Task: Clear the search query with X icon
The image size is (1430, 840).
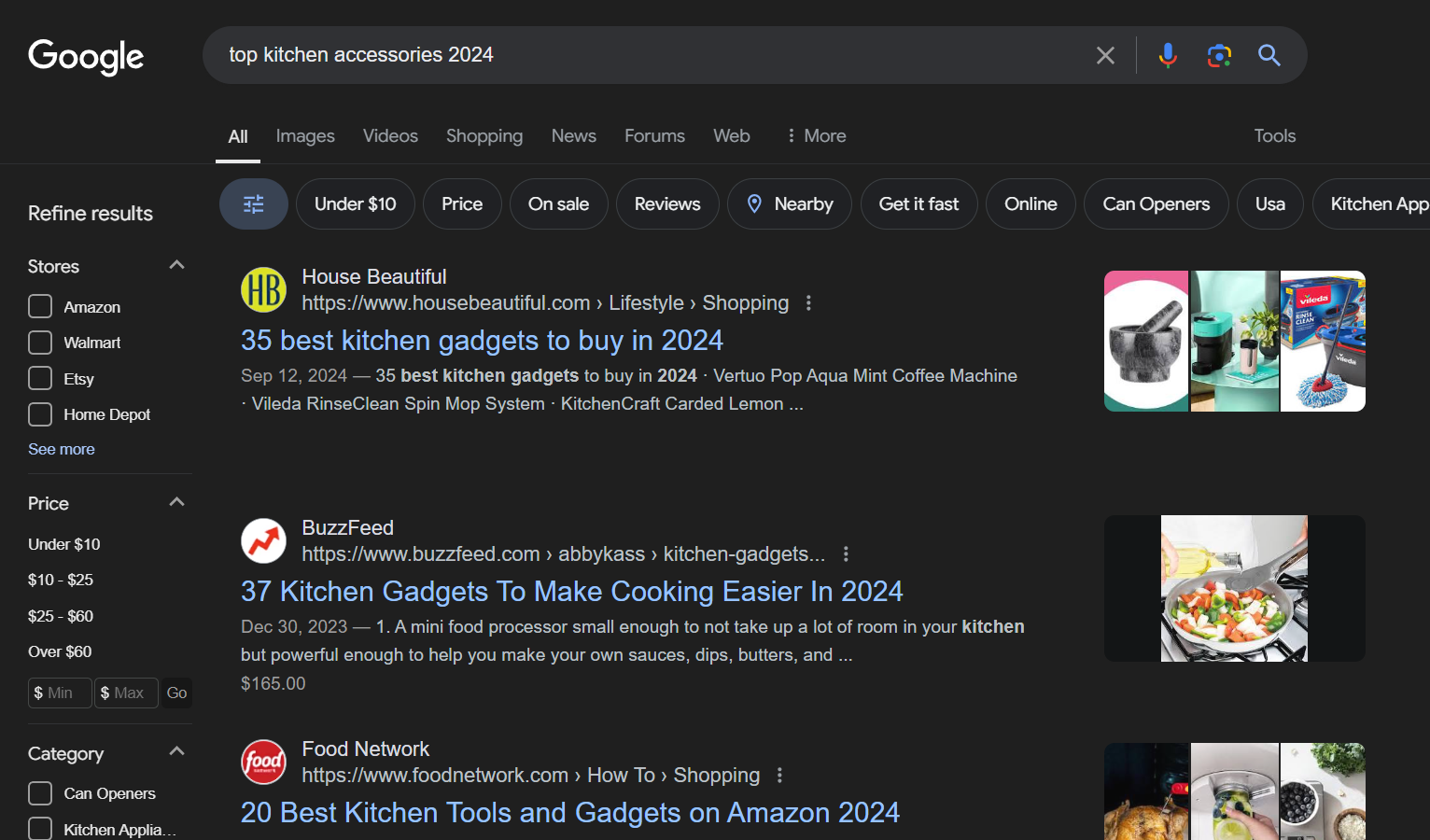Action: (1105, 56)
